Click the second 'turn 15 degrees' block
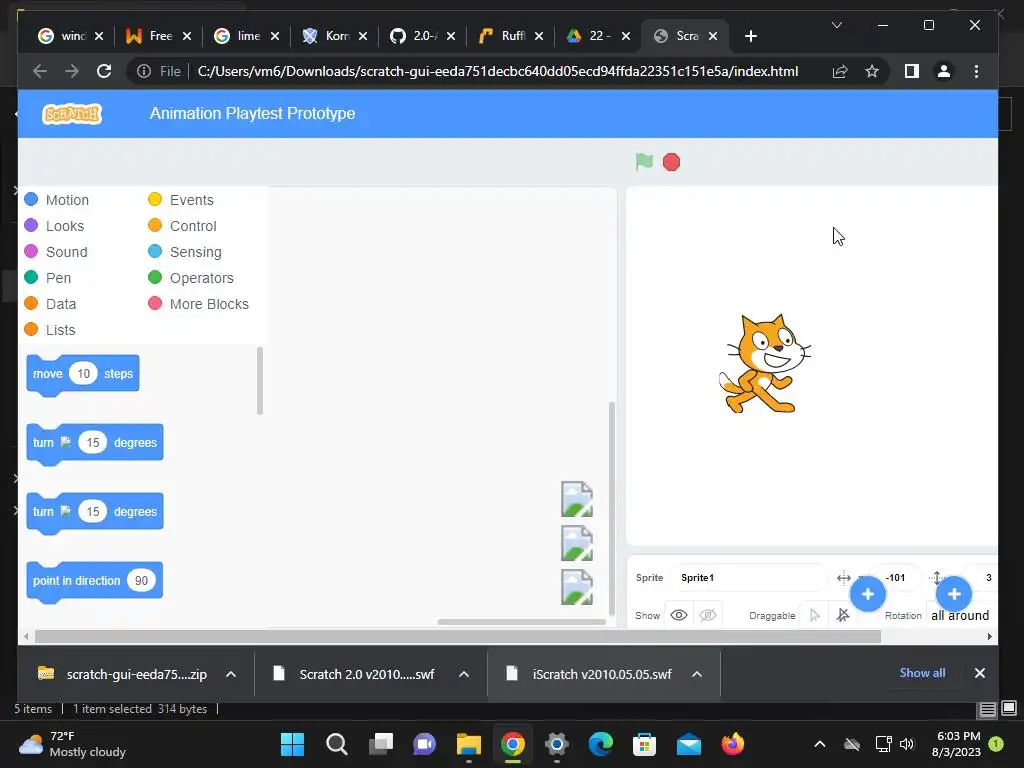 click(x=95, y=513)
